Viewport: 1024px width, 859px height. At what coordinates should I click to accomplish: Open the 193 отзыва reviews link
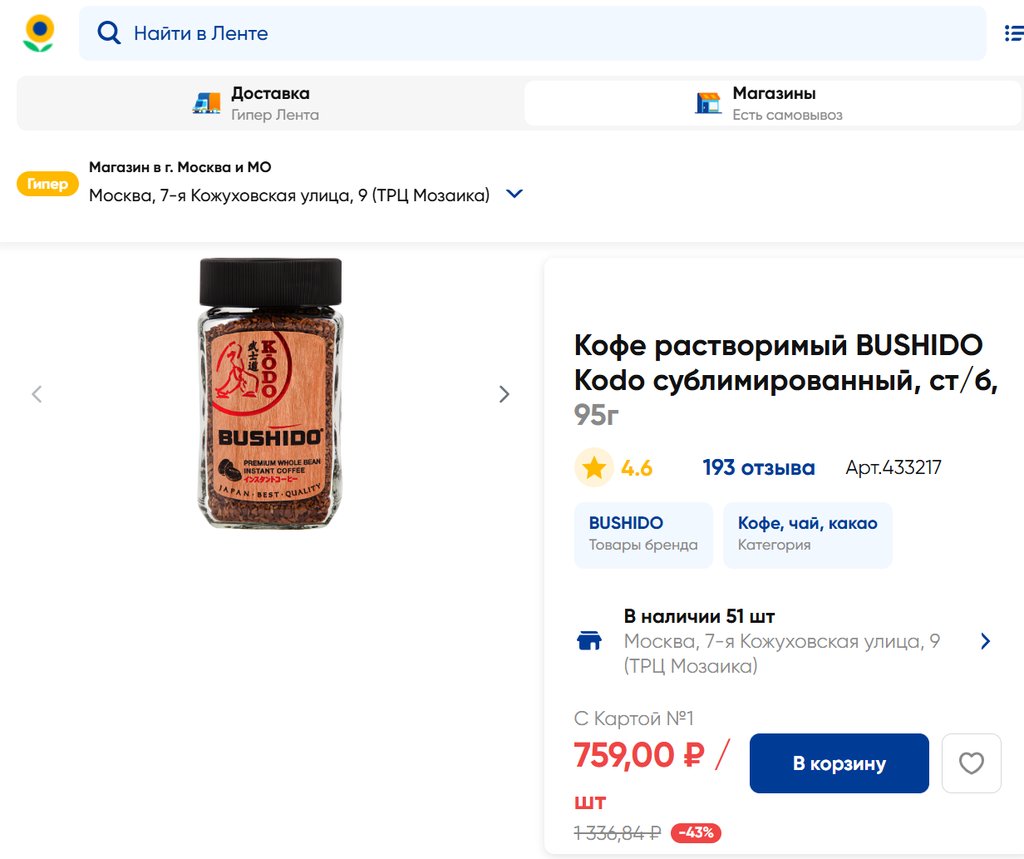coord(758,468)
